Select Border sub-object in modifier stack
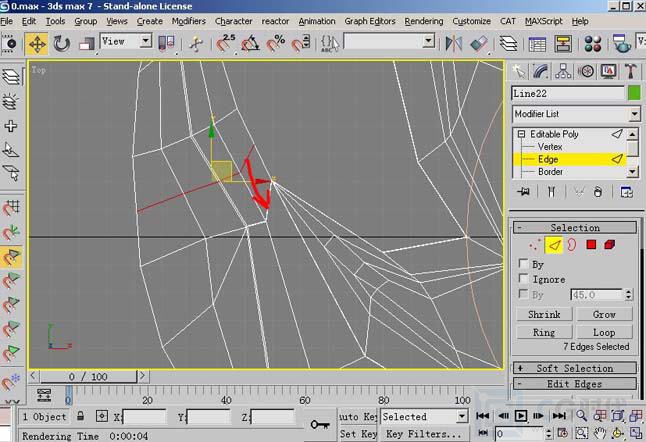 pos(550,172)
